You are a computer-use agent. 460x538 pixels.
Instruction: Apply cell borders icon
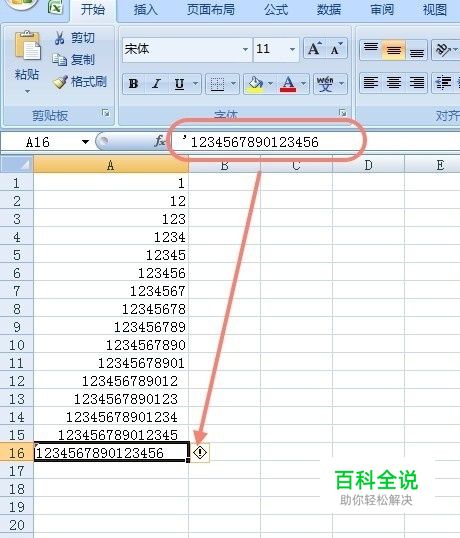pyautogui.click(x=217, y=83)
